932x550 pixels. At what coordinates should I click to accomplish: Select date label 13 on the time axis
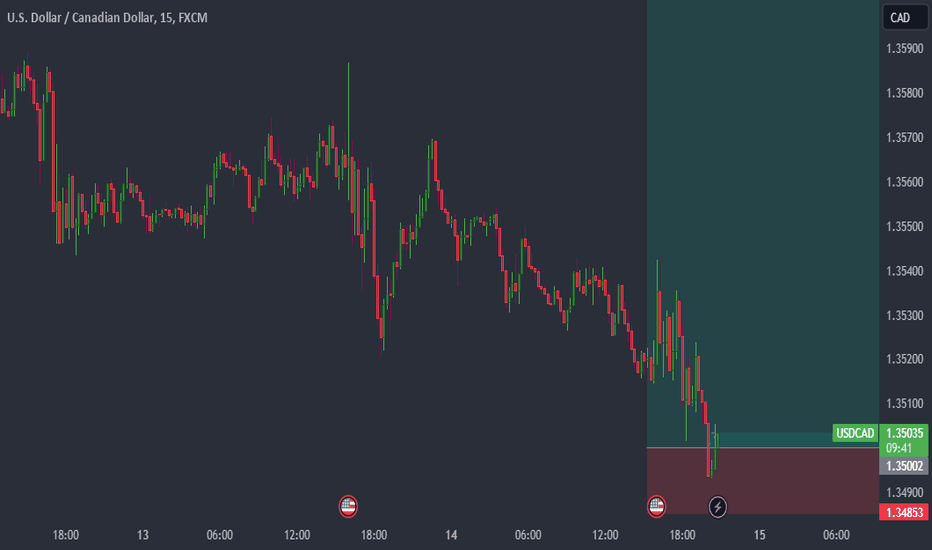coord(143,535)
